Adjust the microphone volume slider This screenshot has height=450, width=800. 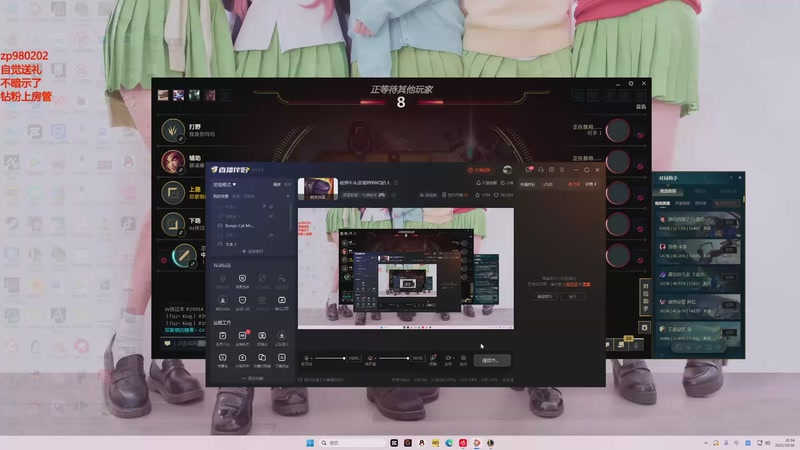(x=329, y=358)
